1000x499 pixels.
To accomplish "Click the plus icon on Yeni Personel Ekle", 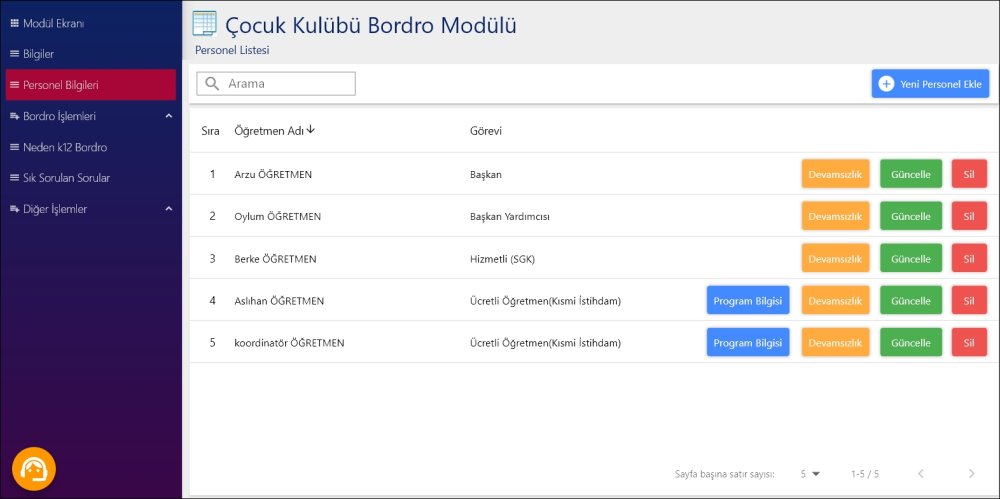I will 886,84.
